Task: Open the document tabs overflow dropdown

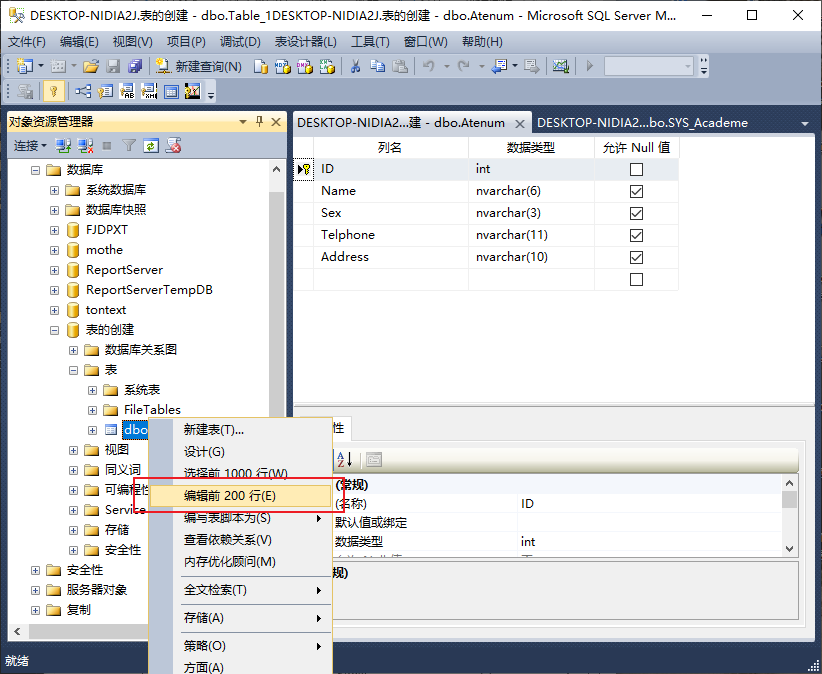Action: [805, 124]
